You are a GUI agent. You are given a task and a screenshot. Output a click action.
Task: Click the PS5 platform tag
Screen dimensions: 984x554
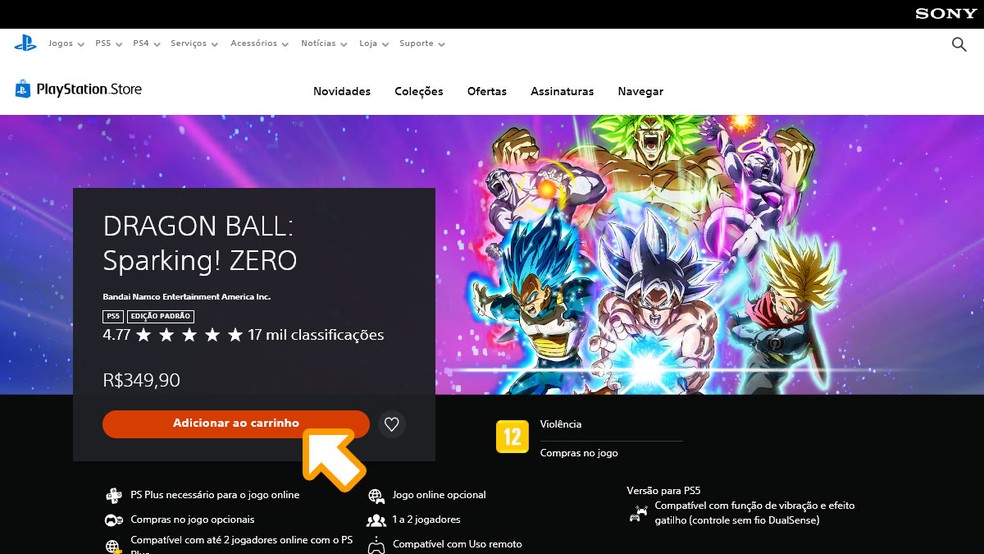[113, 316]
